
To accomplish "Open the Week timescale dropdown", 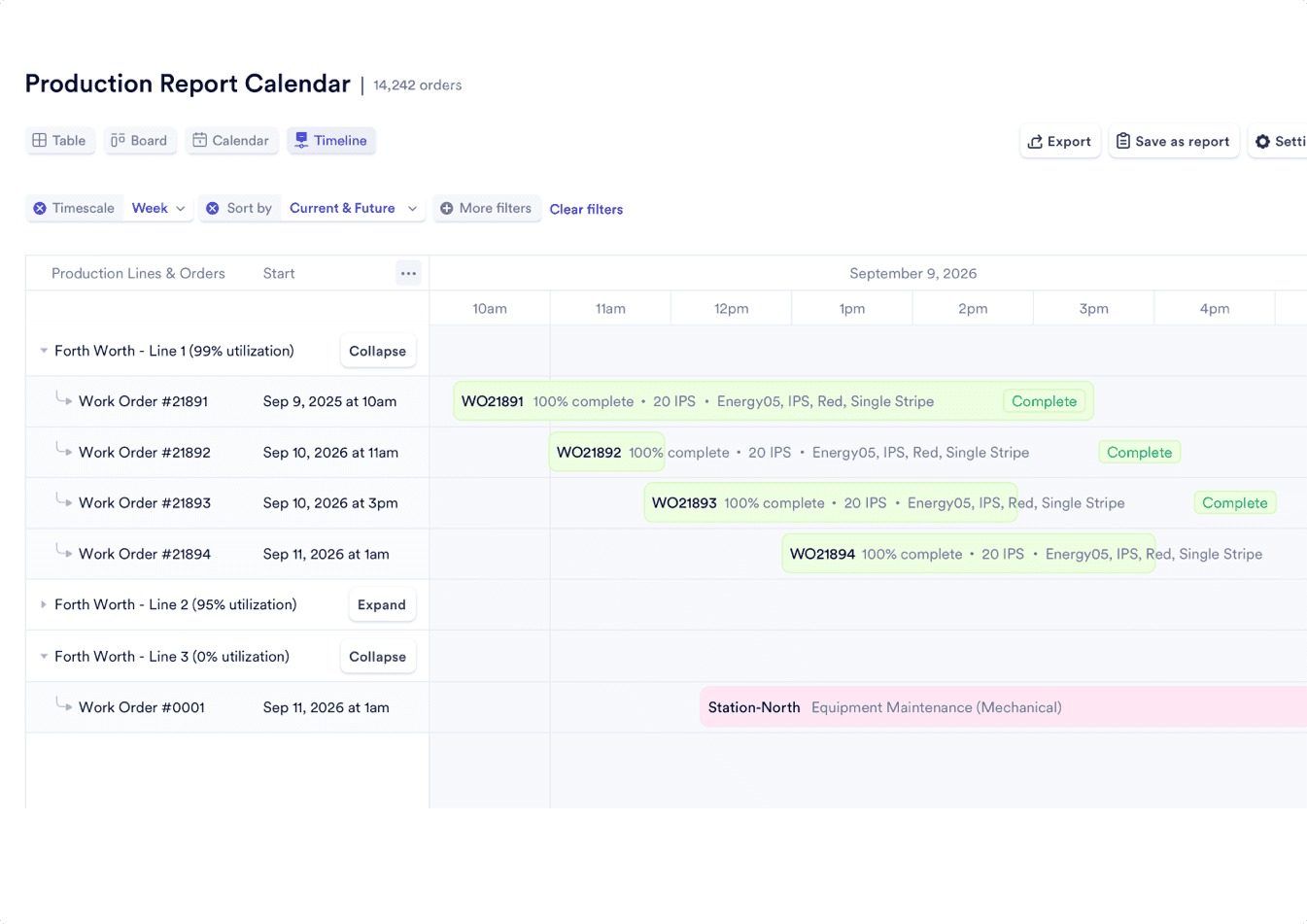I will point(158,208).
